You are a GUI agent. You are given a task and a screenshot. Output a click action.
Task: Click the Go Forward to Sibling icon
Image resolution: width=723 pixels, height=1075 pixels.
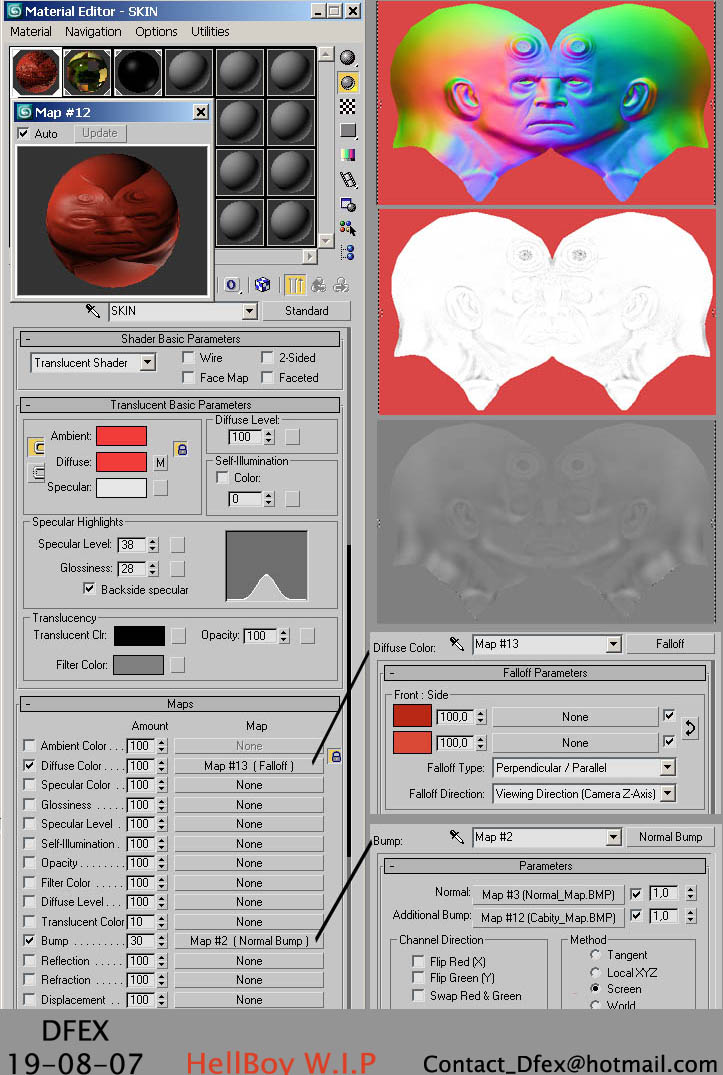pyautogui.click(x=341, y=285)
